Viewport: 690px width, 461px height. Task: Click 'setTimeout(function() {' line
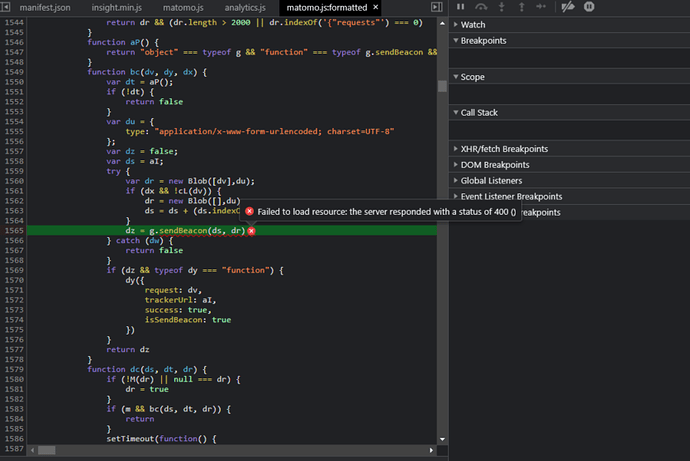coord(161,439)
